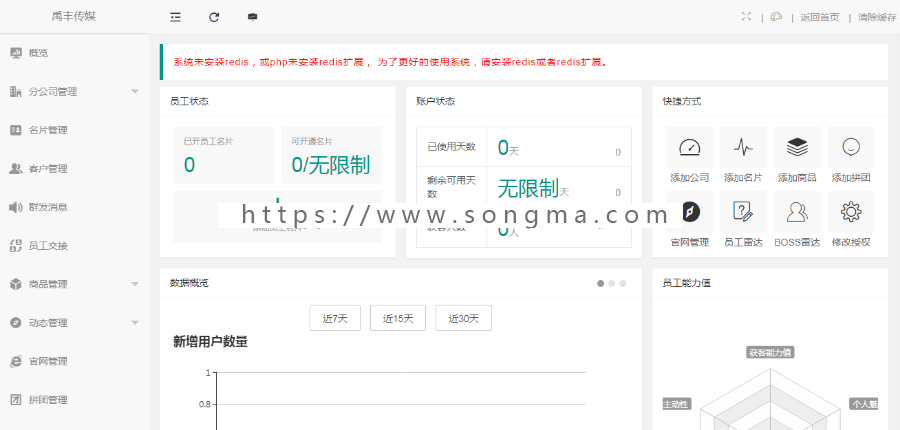Click the 可开通名片 label

[x=312, y=141]
